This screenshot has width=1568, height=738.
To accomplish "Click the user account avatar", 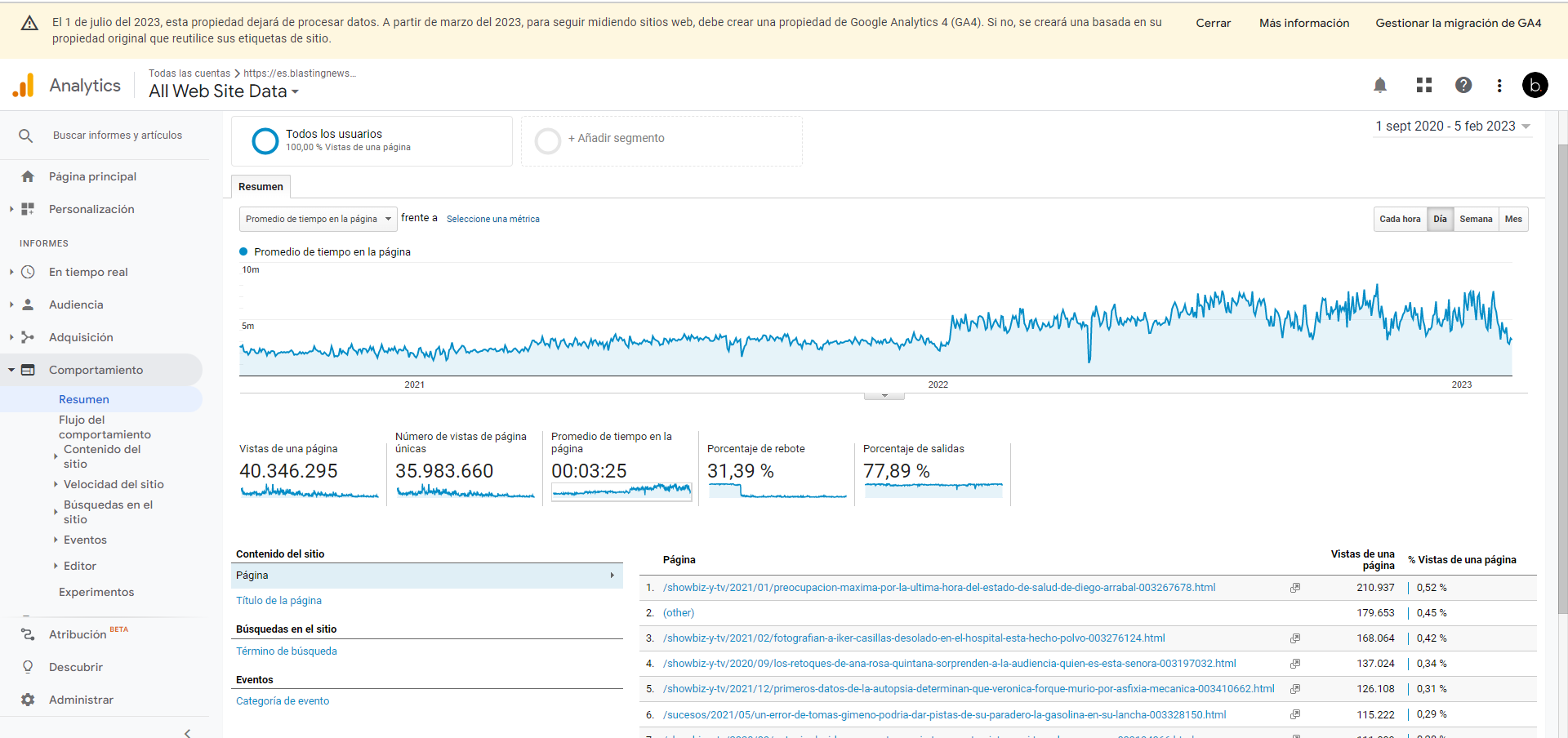I will click(x=1535, y=85).
